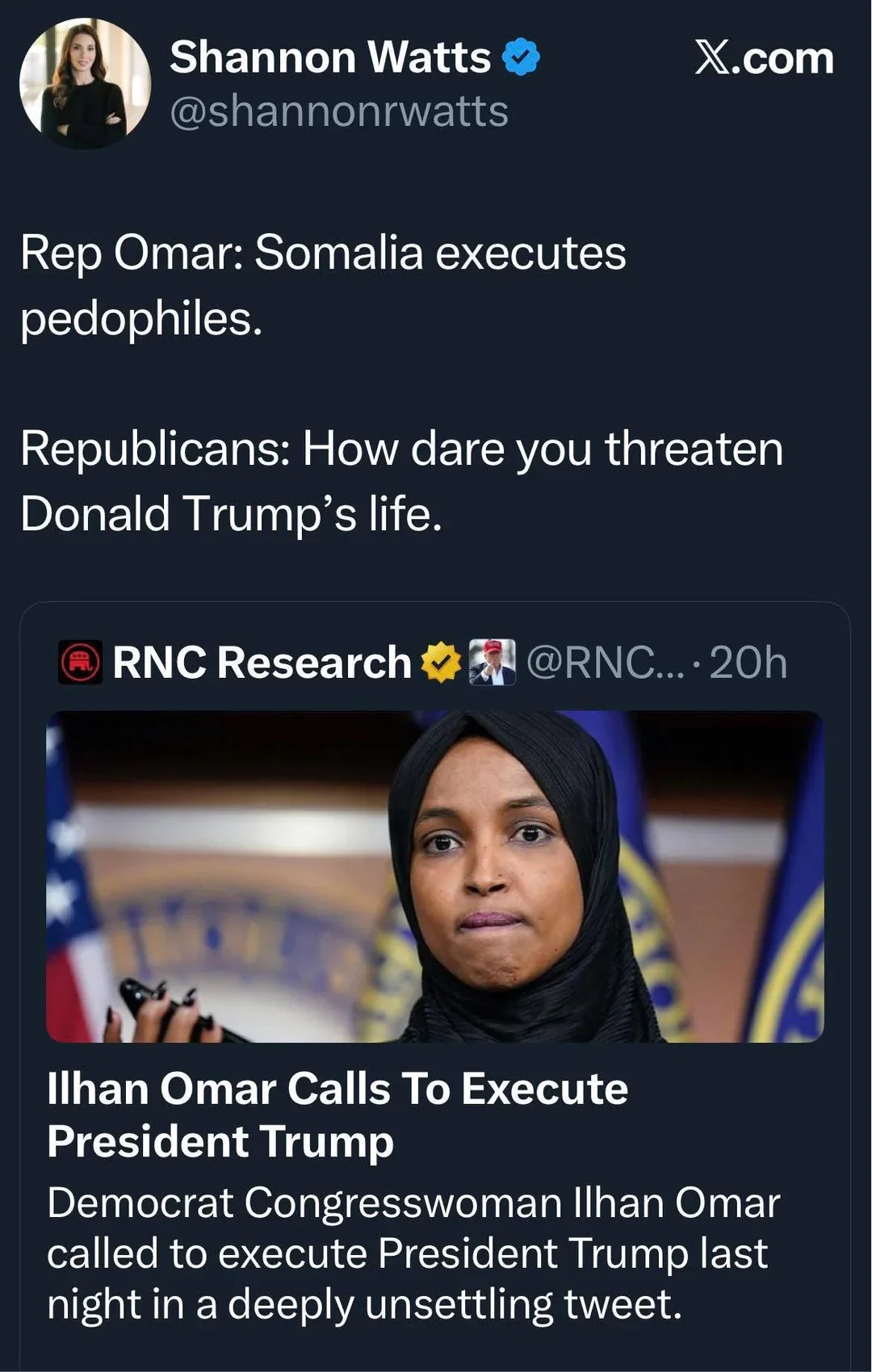
Task: Open the Shannon Watts display name
Action: point(329,58)
